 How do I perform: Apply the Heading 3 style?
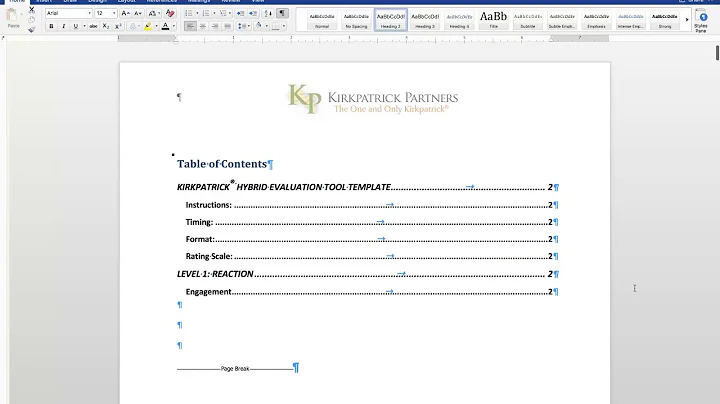coord(425,20)
